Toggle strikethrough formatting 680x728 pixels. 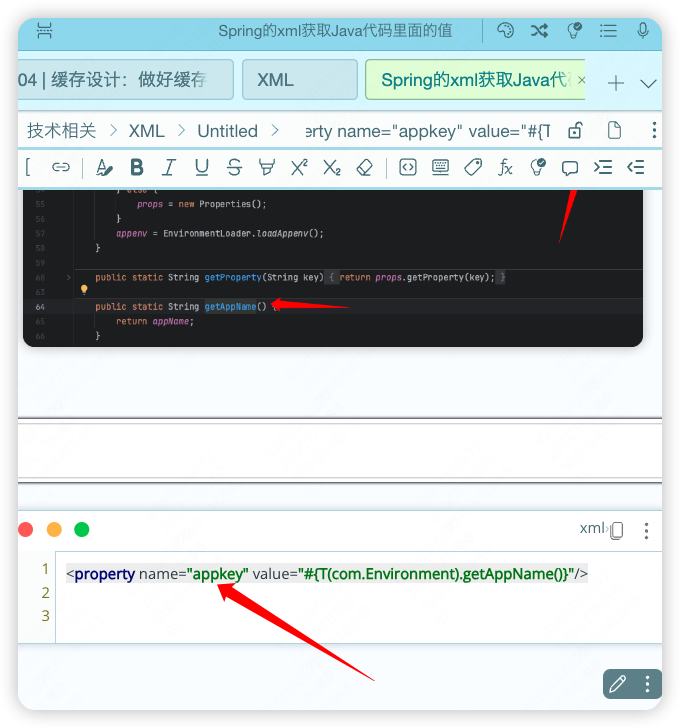coord(234,167)
